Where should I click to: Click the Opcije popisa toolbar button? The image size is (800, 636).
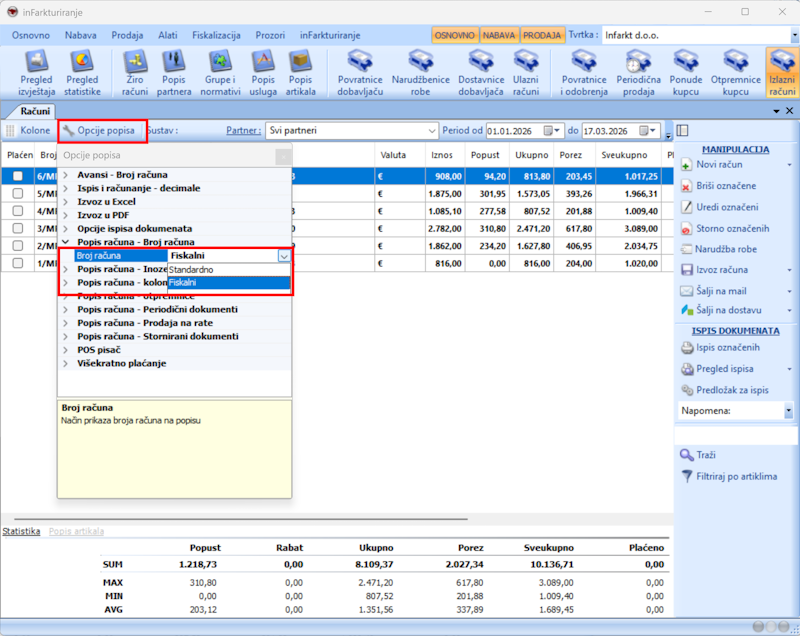pos(98,131)
